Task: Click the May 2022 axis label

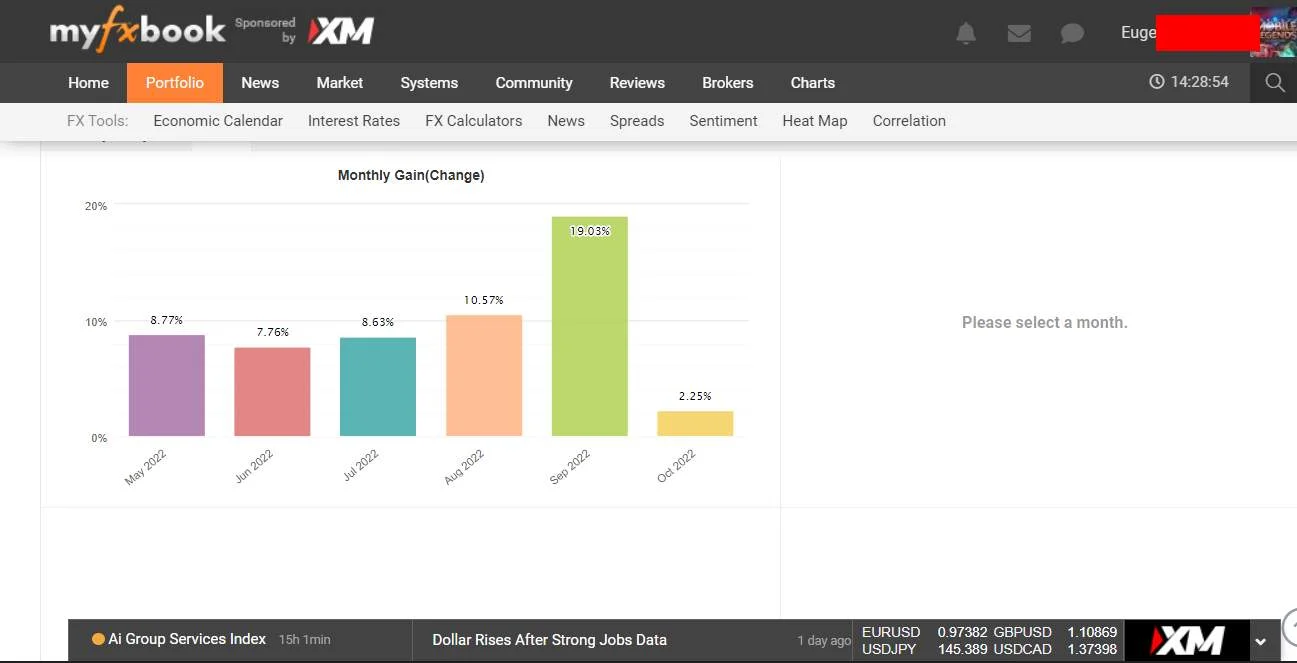Action: 146,467
